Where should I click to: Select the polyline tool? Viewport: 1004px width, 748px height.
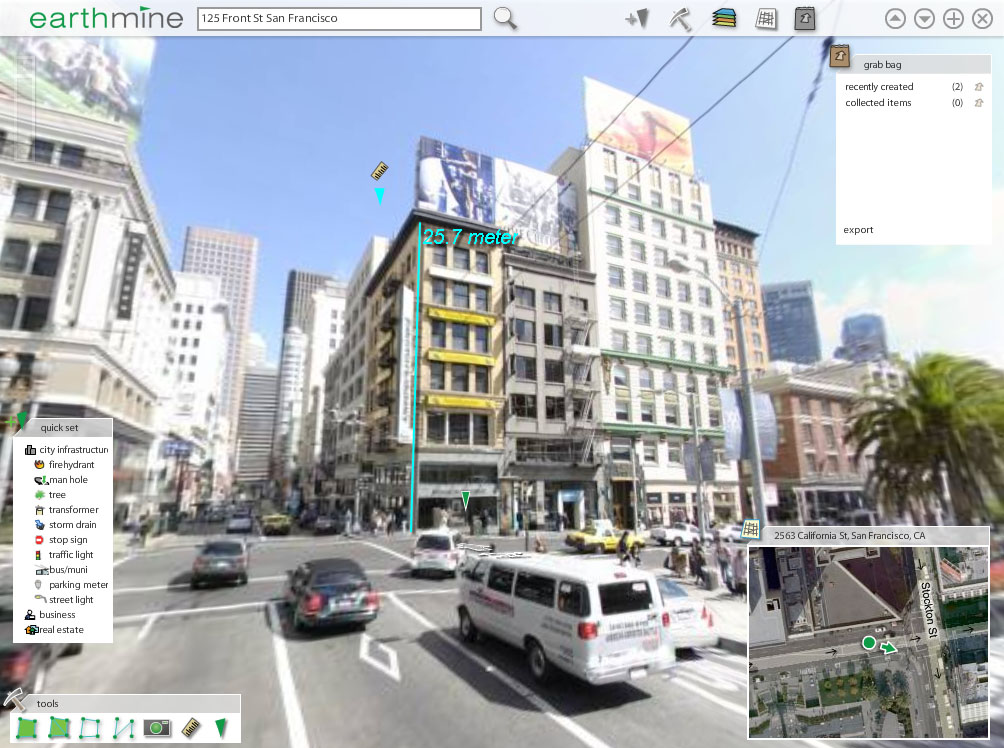tap(124, 728)
